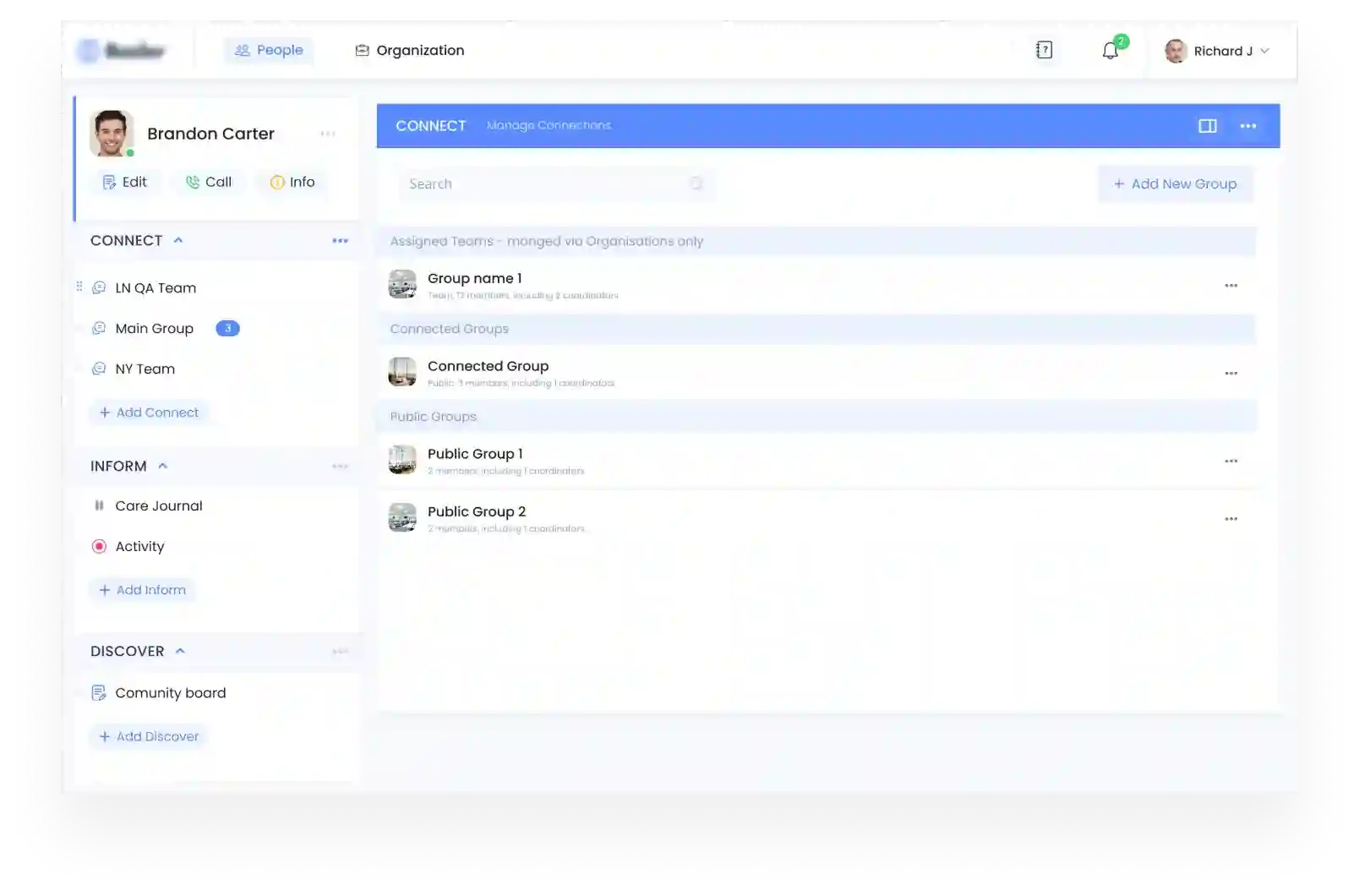The height and width of the screenshot is (896, 1359).
Task: Click Add Connect
Action: [x=149, y=412]
